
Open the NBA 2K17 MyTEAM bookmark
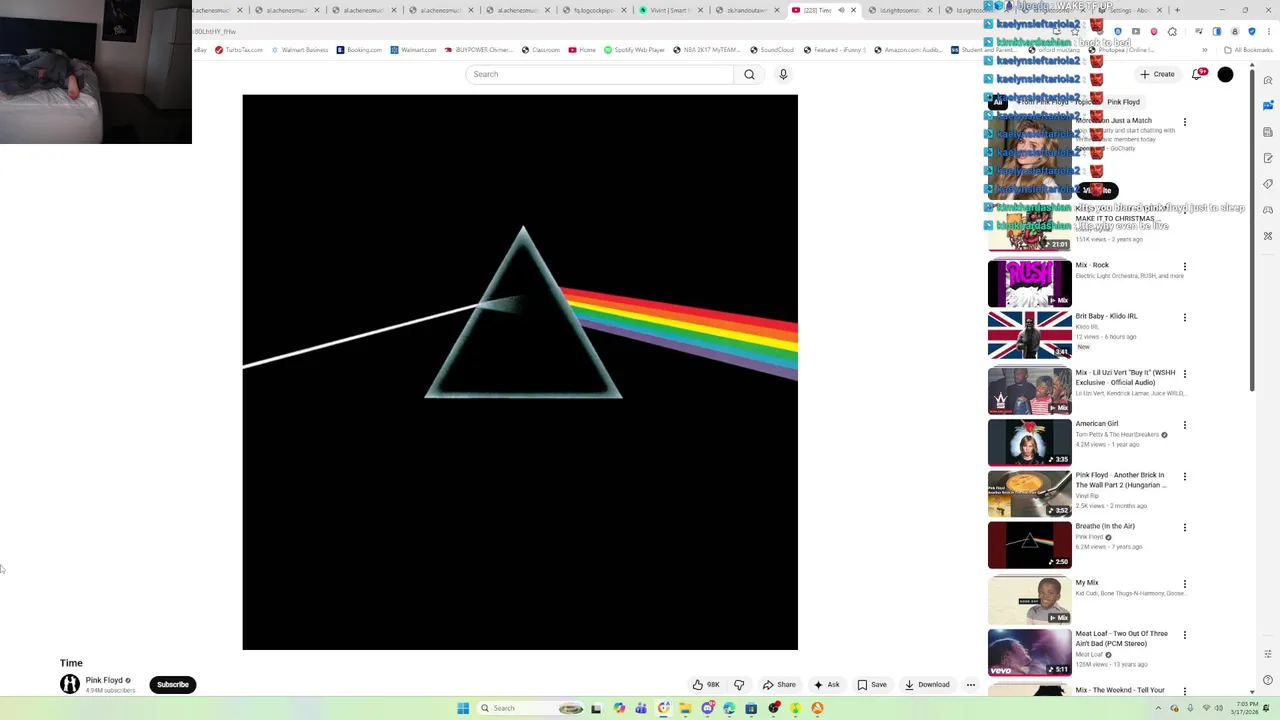[x=706, y=50]
